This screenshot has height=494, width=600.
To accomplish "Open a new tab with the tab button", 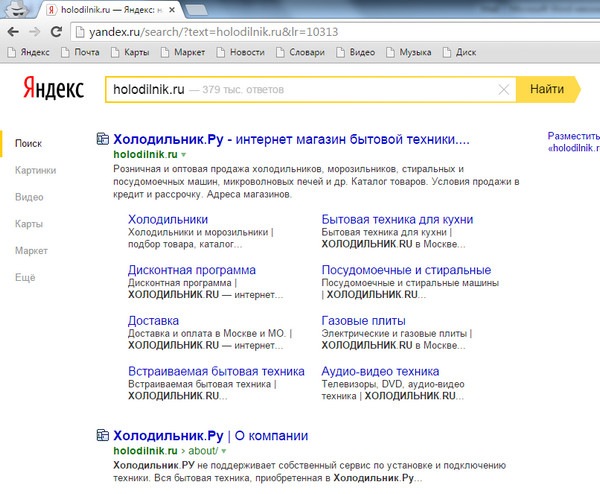I will 196,10.
